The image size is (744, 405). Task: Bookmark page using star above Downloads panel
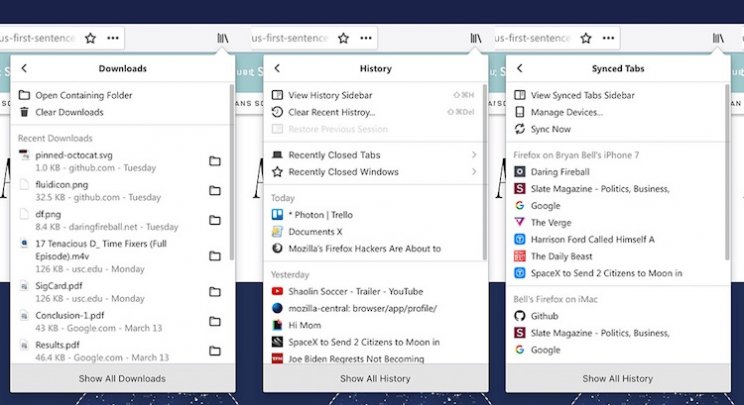pos(90,38)
